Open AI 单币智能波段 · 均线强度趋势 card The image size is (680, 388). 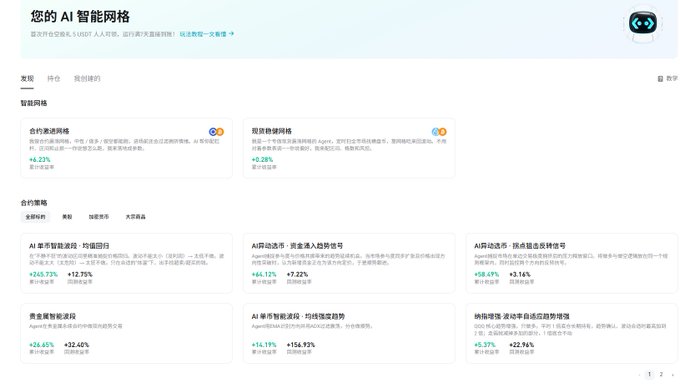click(349, 333)
